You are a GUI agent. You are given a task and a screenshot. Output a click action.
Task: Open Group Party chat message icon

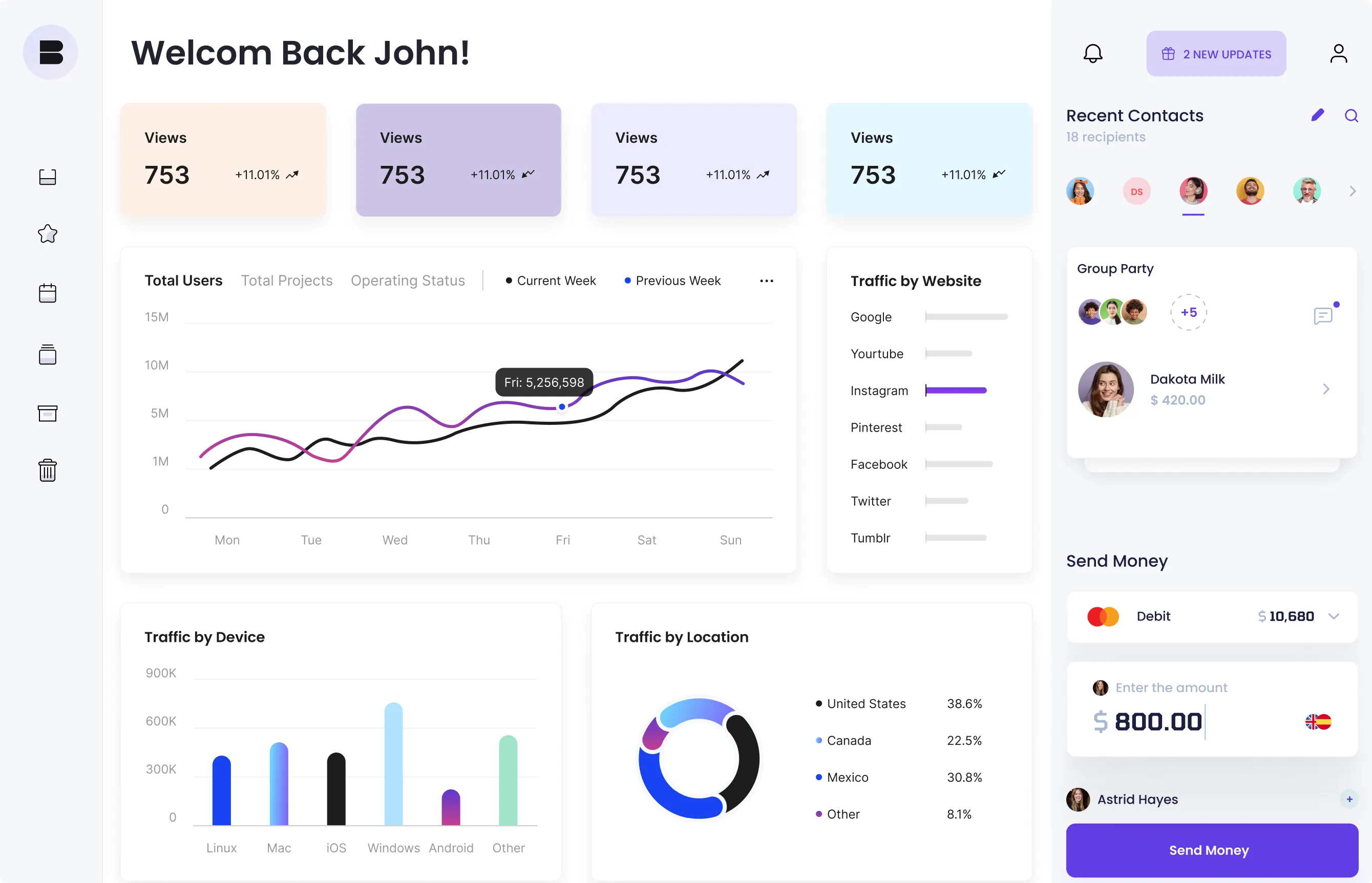point(1323,315)
